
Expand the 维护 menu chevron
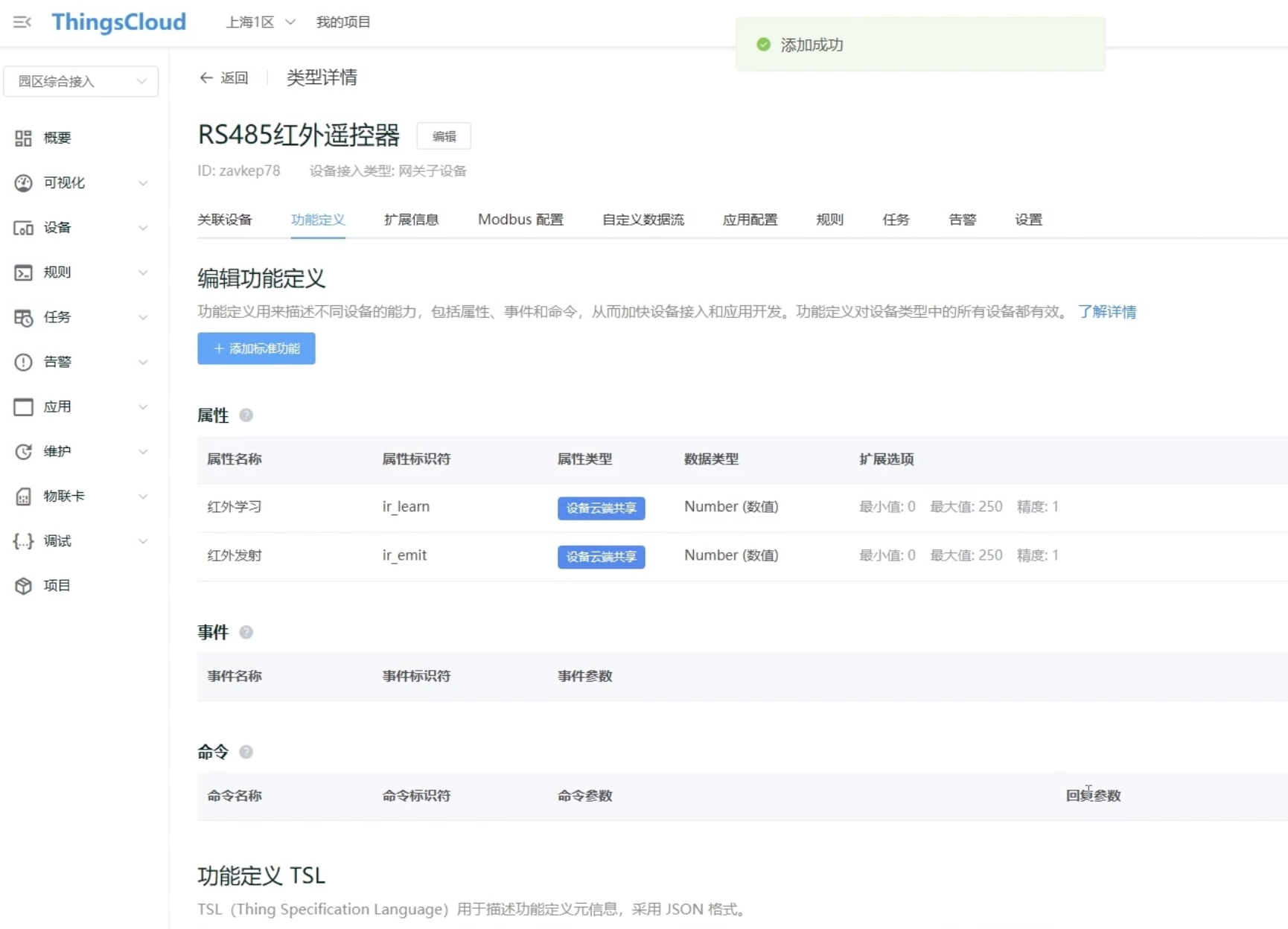pos(143,451)
